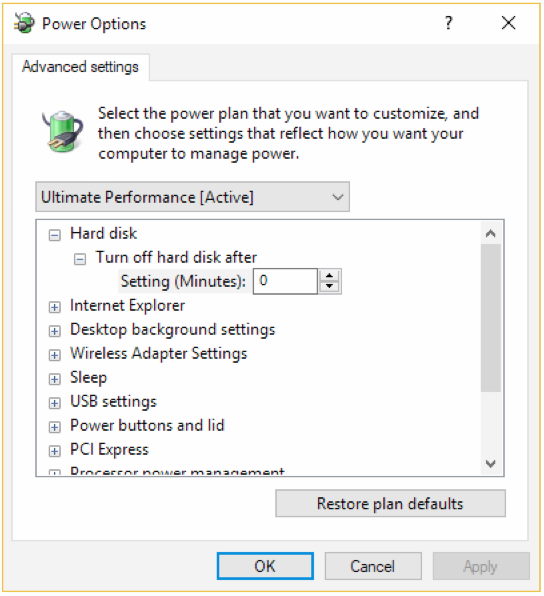The height and width of the screenshot is (596, 544).
Task: Click the scrollbar down arrow
Action: [490, 463]
